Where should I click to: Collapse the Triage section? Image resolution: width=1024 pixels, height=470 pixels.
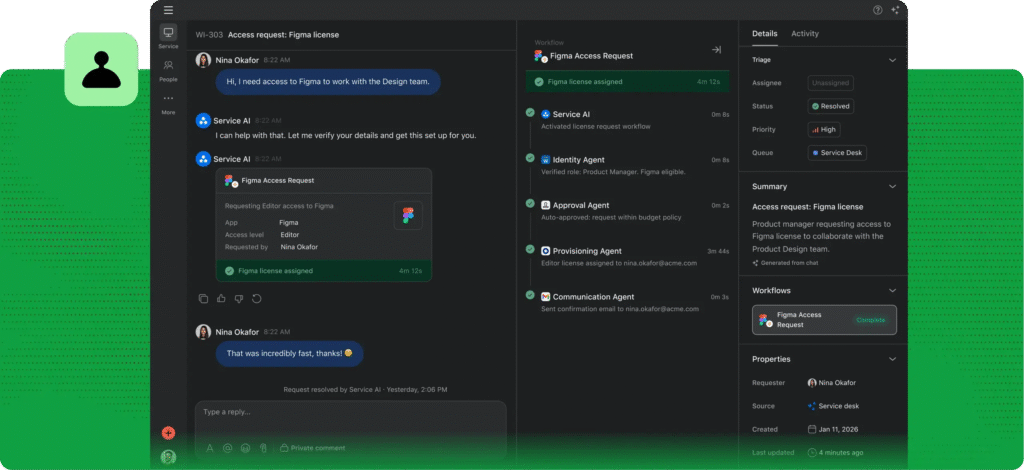[x=892, y=60]
